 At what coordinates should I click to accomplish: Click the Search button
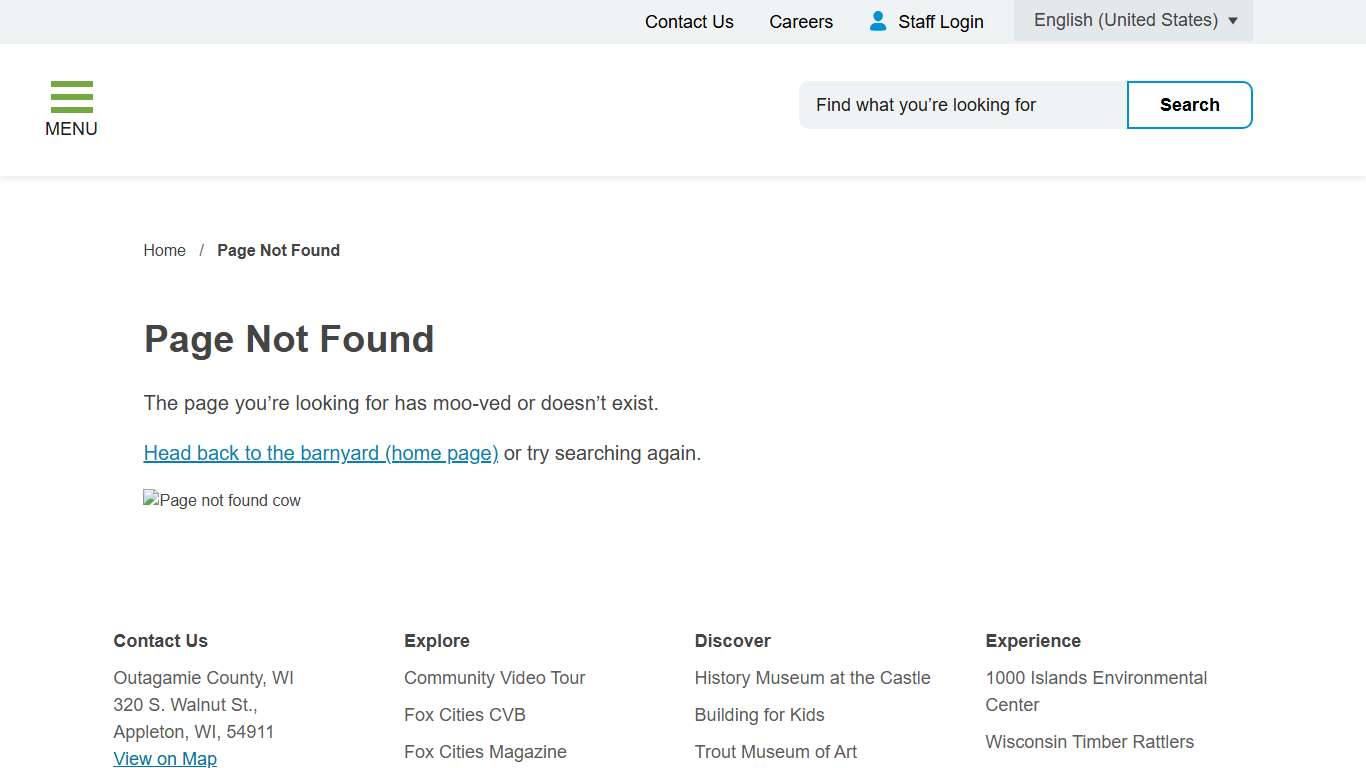[x=1189, y=104]
